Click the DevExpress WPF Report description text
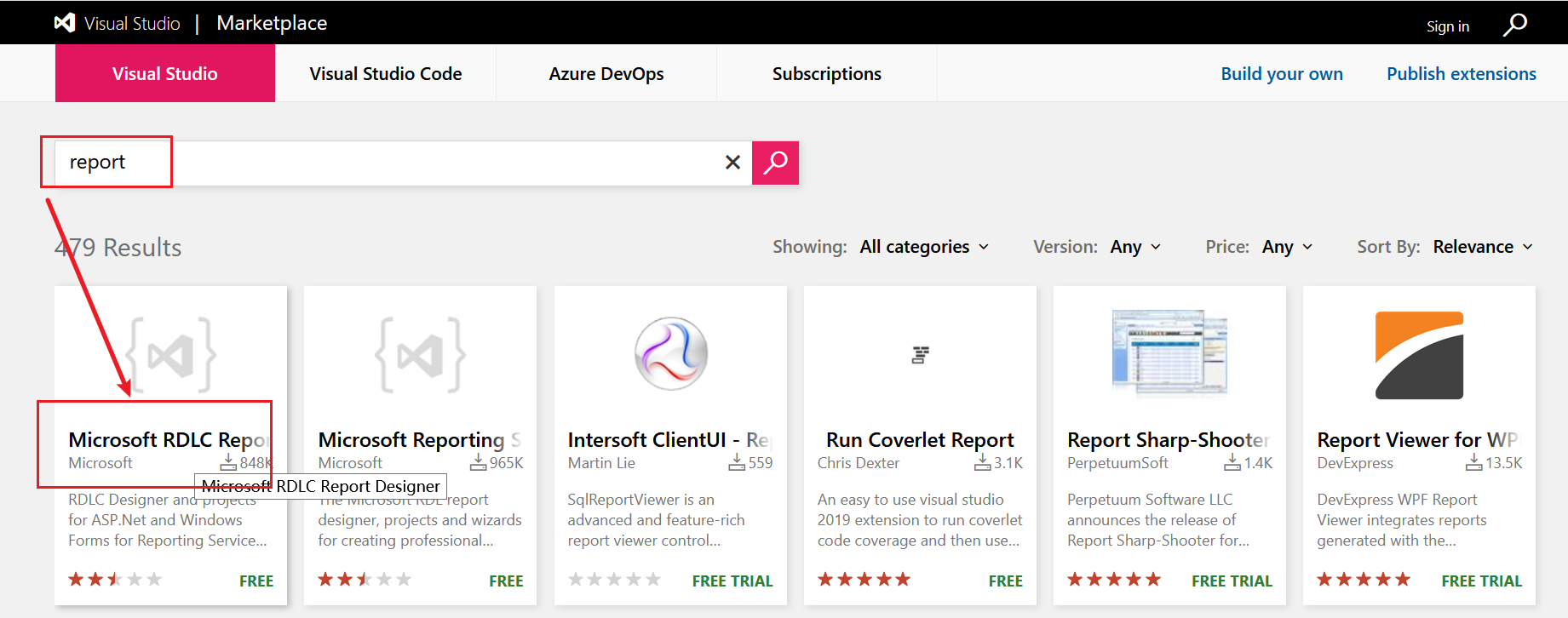The image size is (1568, 618). pyautogui.click(x=1402, y=520)
